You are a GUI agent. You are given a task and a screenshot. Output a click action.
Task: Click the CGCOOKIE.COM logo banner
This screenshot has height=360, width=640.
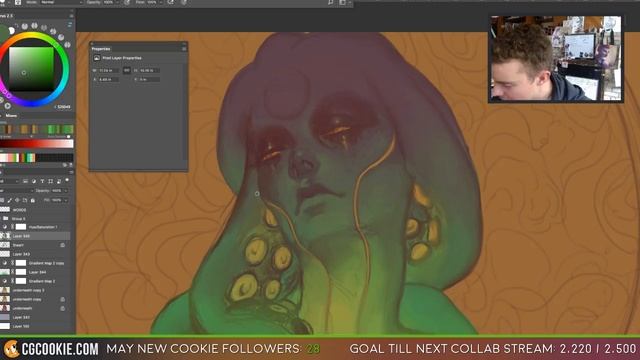click(51, 349)
